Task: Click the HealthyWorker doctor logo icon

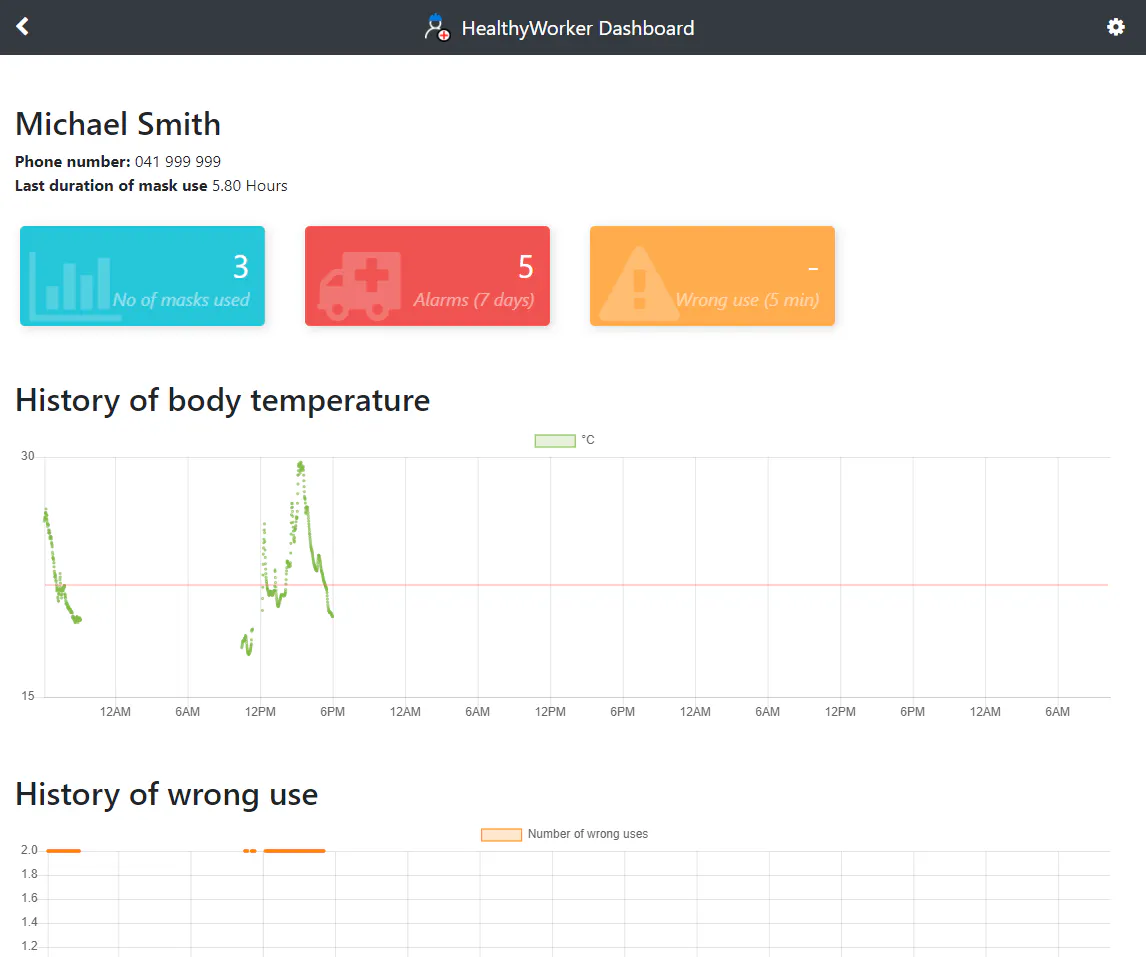Action: point(437,27)
